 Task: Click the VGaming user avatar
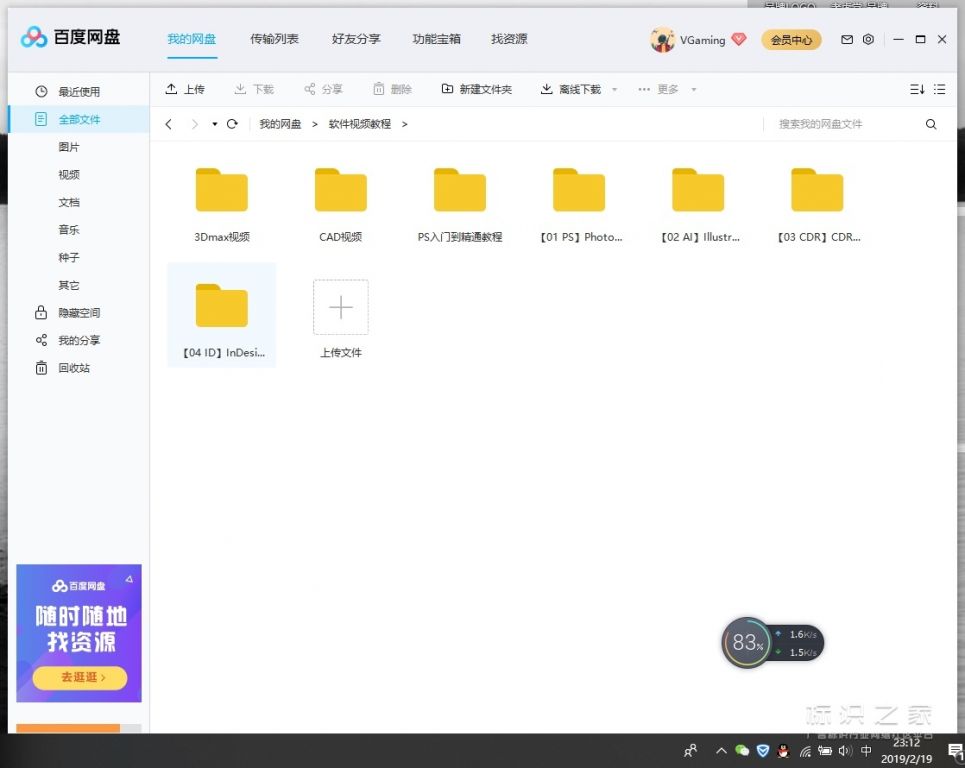(x=662, y=40)
